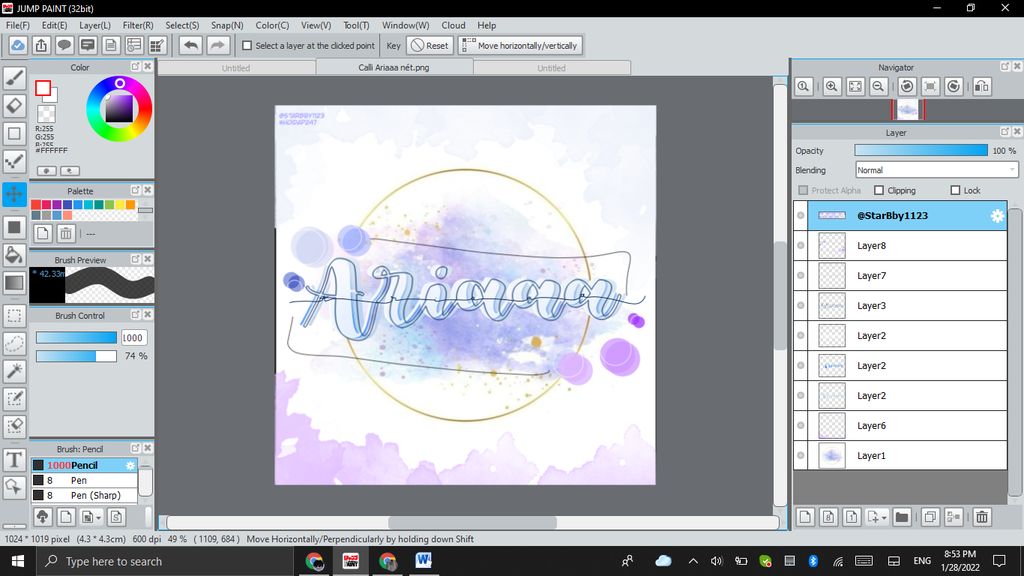Select the rectangular Select tool
This screenshot has width=1024, height=576.
14,315
